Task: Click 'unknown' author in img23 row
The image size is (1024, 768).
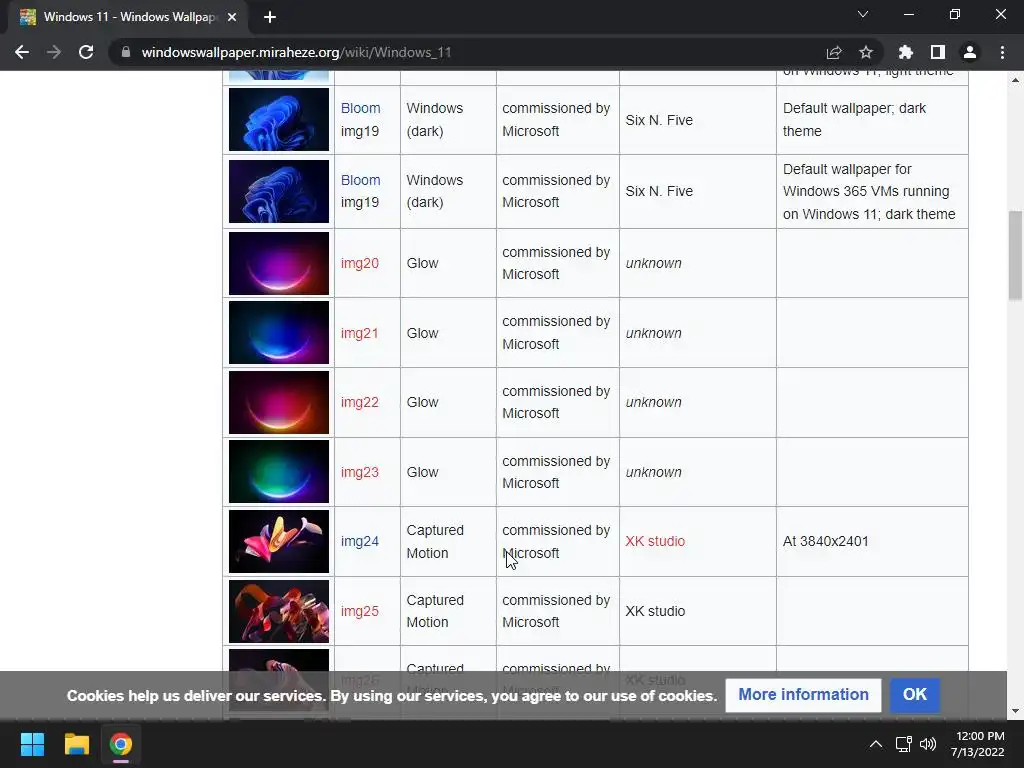Action: pos(654,472)
